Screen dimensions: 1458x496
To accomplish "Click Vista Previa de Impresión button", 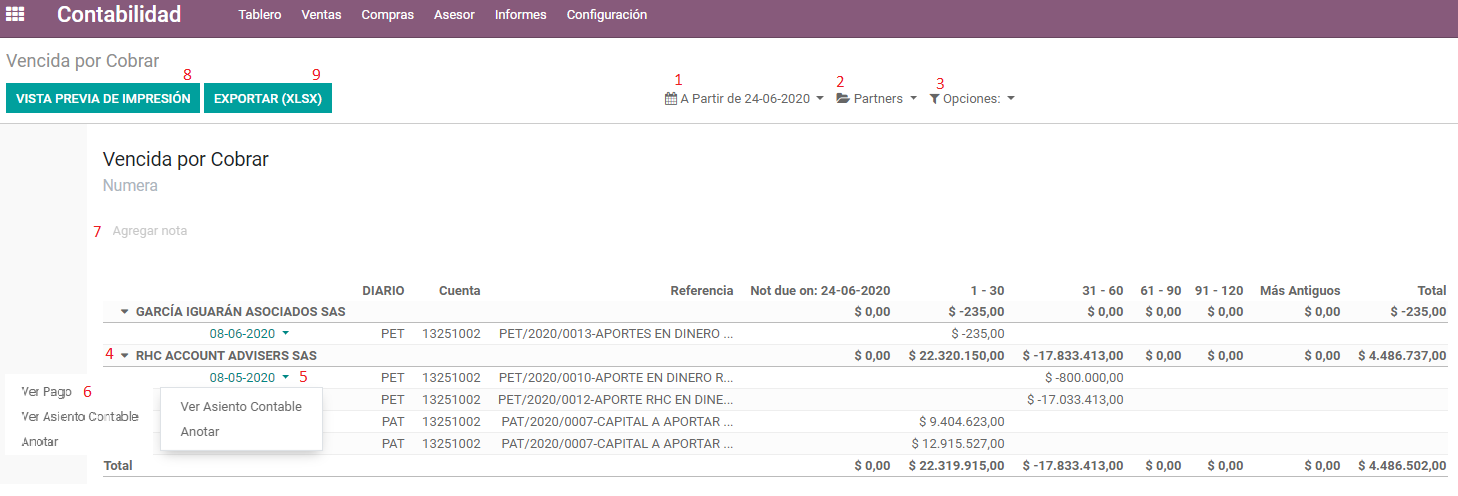I will point(103,99).
